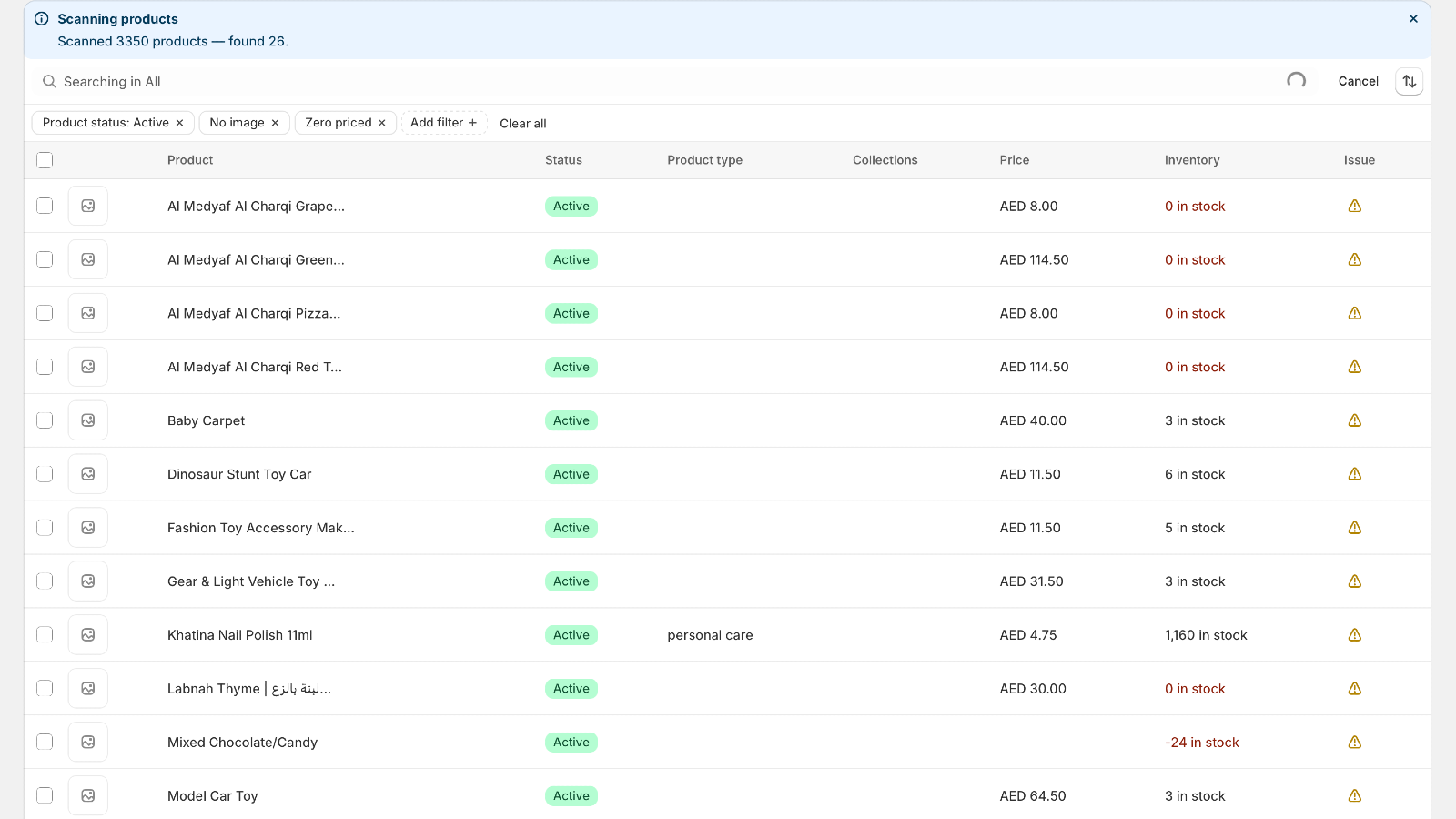Click the search magnifier icon

49,81
